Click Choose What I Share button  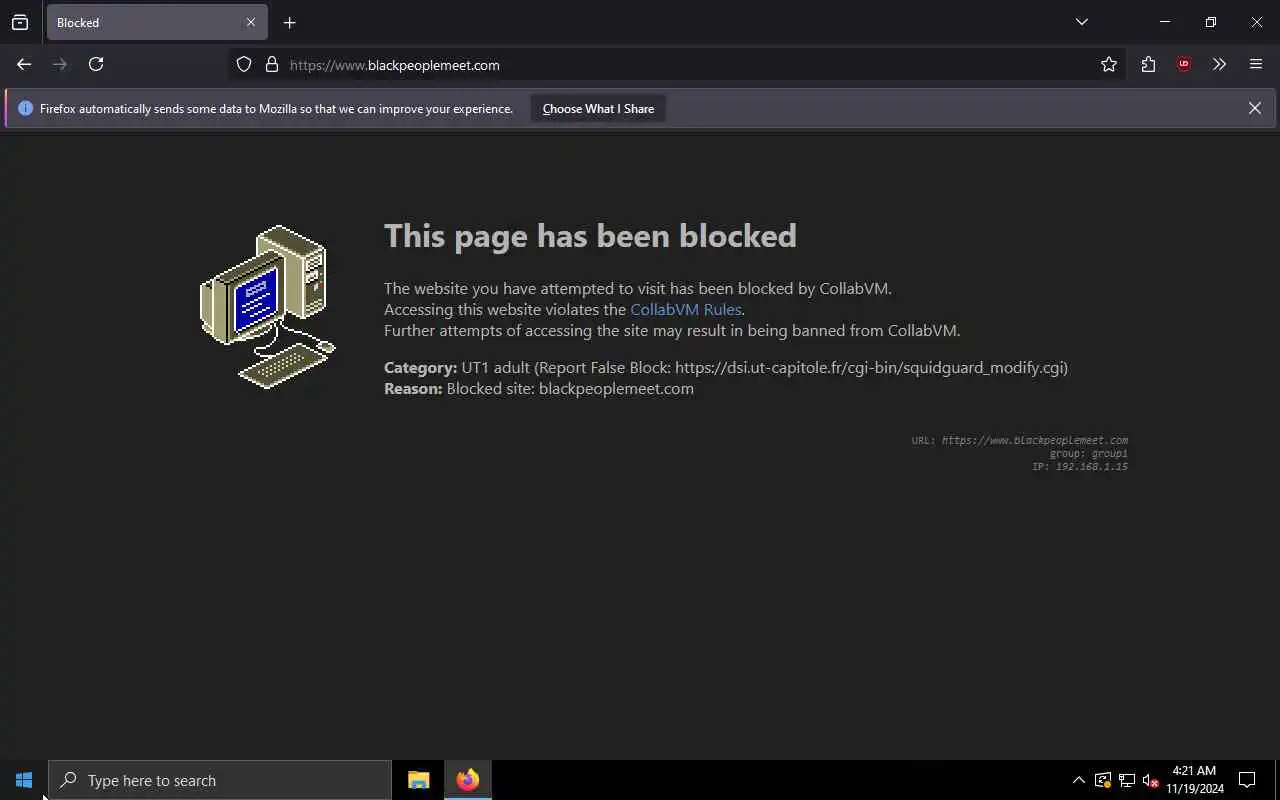click(x=598, y=108)
